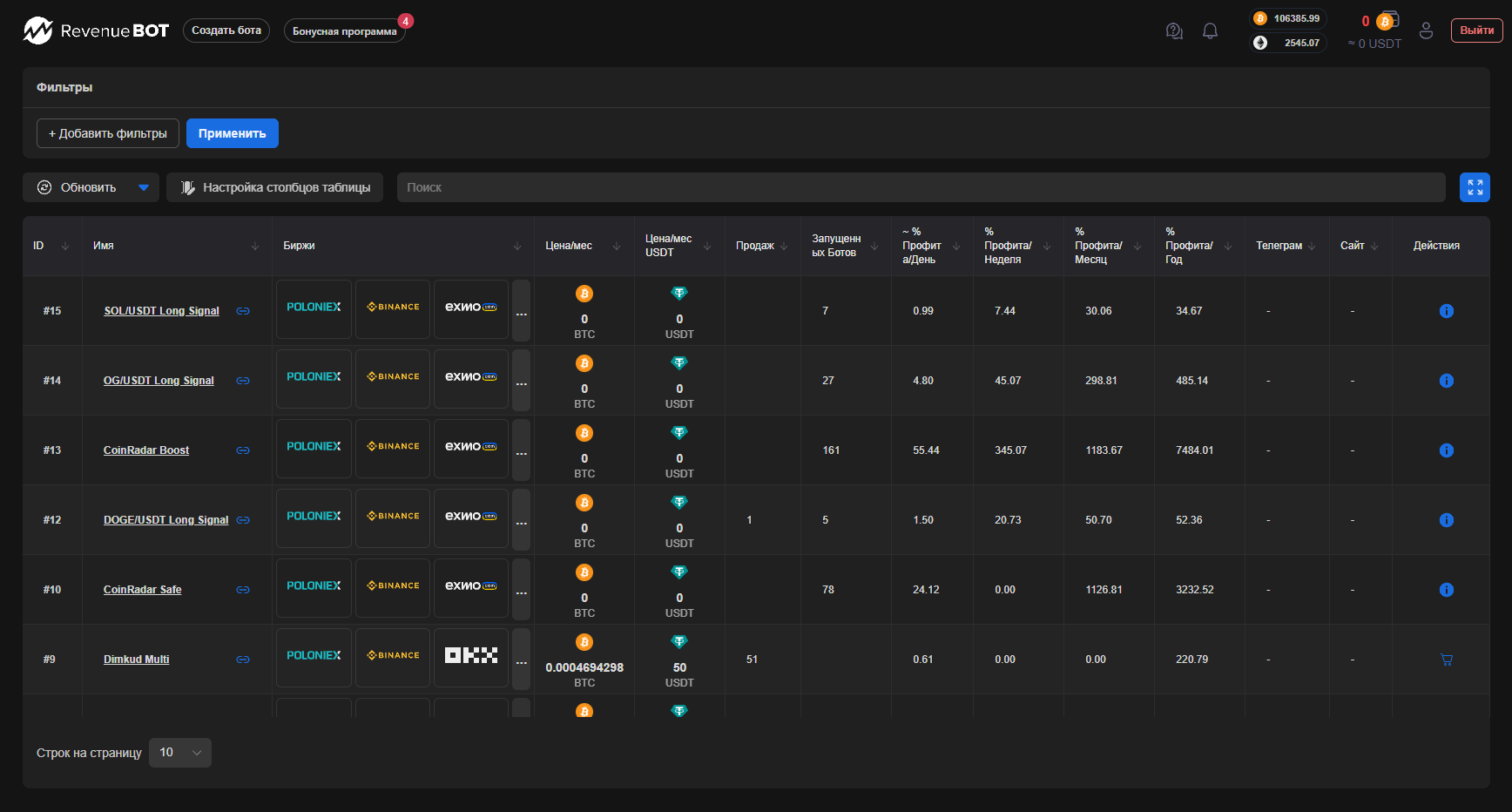Sort by % Профита/Неделя column
The image size is (1512, 812).
coord(1047,247)
